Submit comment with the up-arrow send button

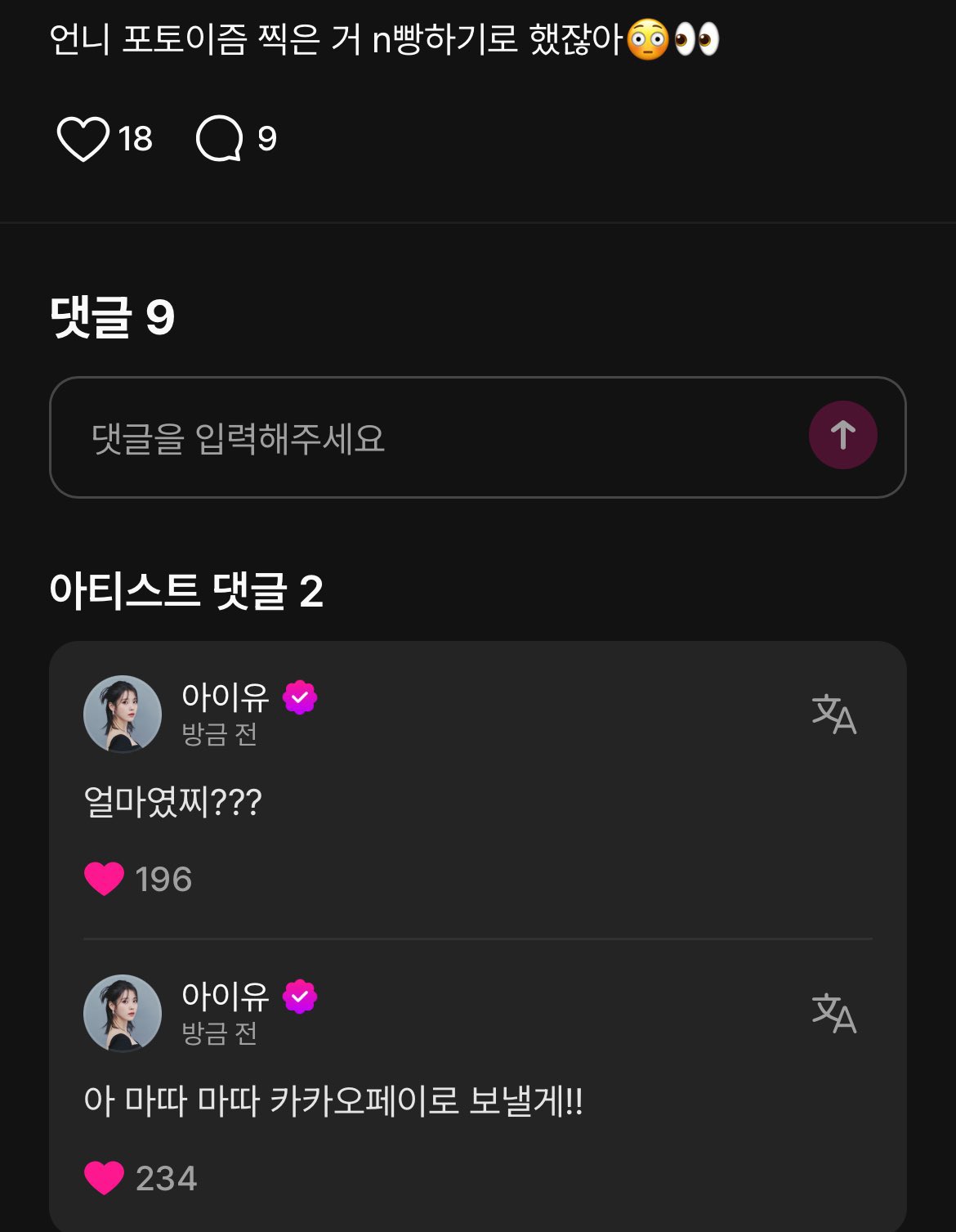(842, 435)
